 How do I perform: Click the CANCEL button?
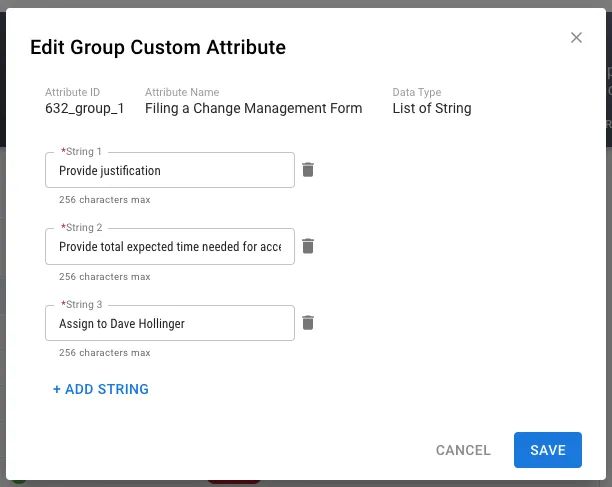pos(463,450)
